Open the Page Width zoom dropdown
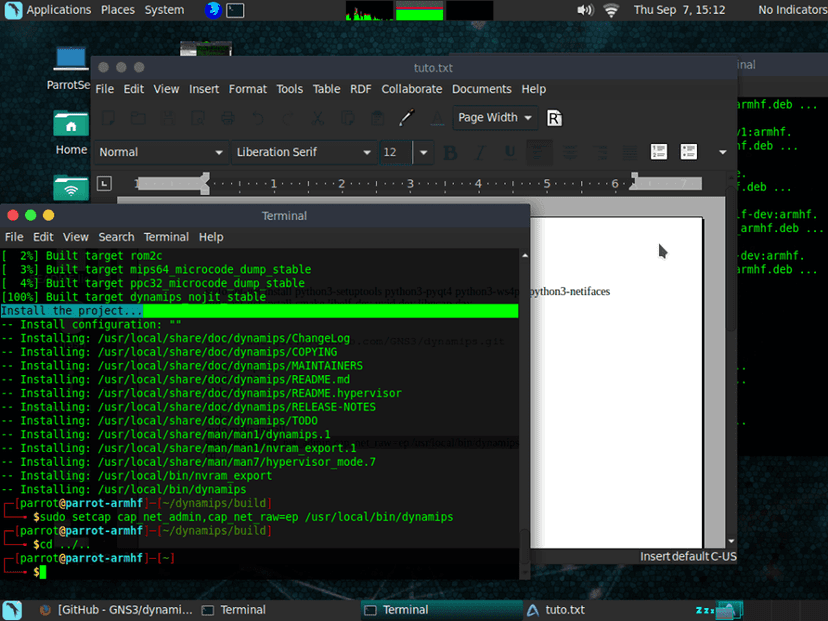The width and height of the screenshot is (828, 621). (495, 117)
